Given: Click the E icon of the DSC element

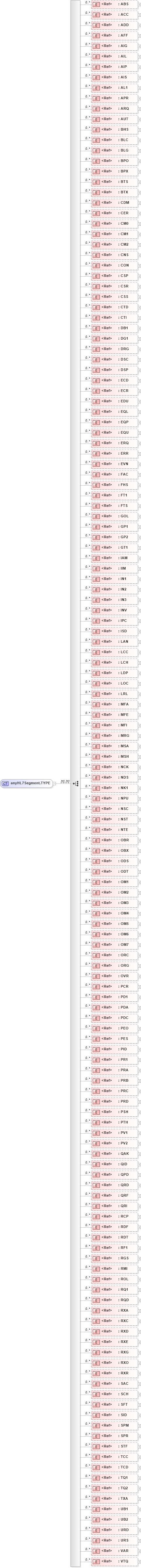Looking at the screenshot, I should [x=96, y=359].
